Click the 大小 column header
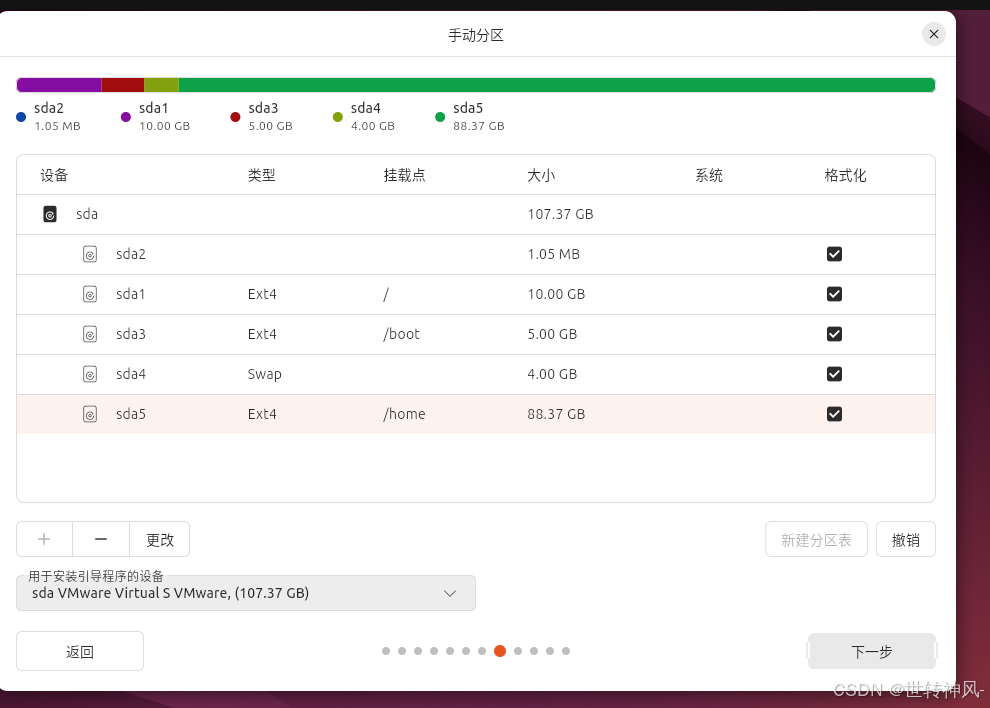The image size is (990, 708). [x=541, y=176]
